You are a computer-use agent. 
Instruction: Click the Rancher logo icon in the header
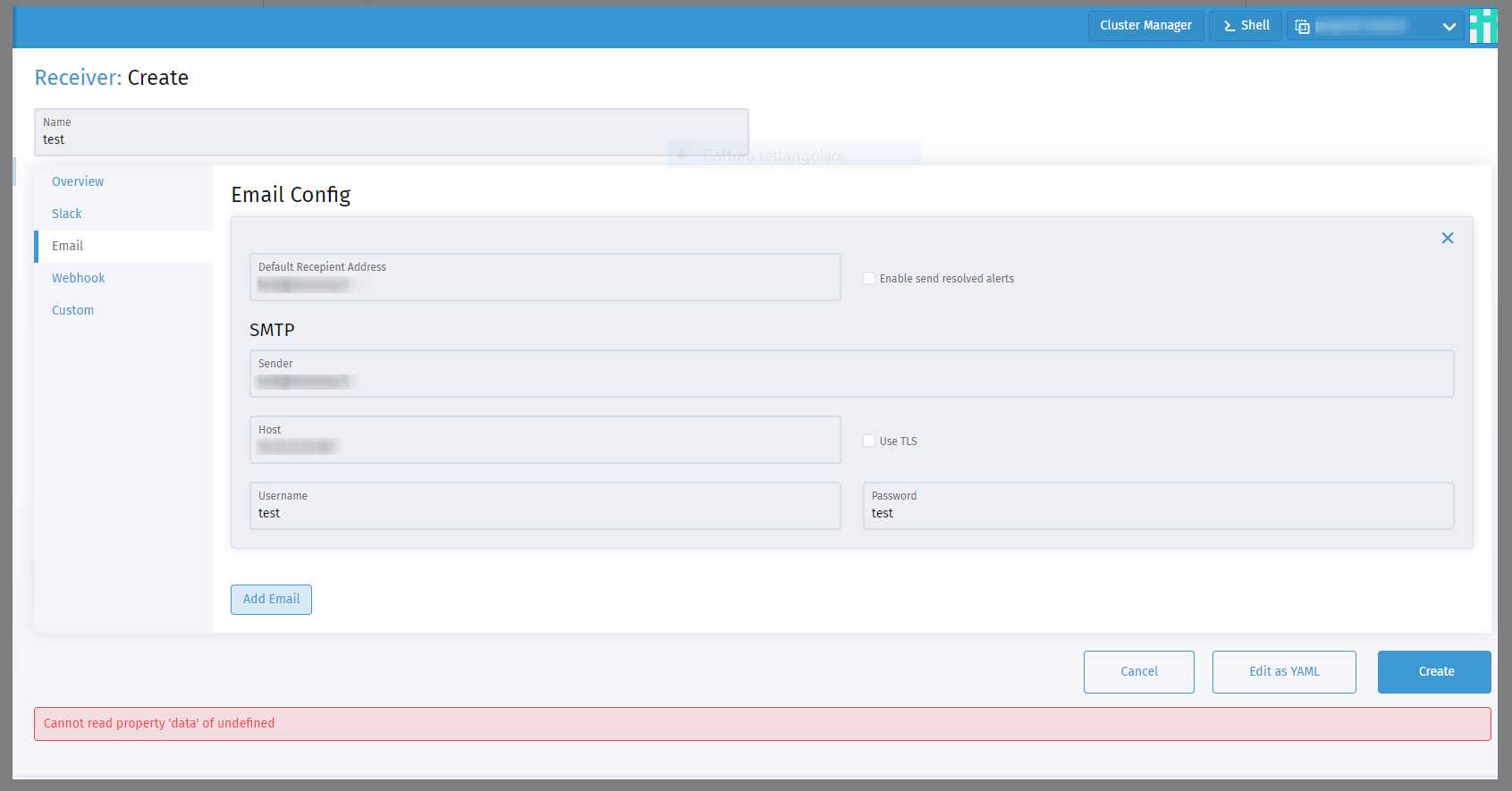pyautogui.click(x=1483, y=26)
